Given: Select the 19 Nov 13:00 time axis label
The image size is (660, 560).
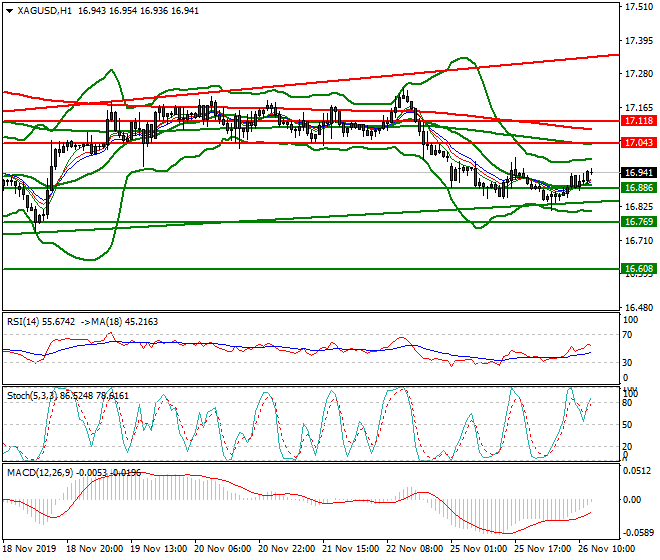Looking at the screenshot, I should [159, 549].
